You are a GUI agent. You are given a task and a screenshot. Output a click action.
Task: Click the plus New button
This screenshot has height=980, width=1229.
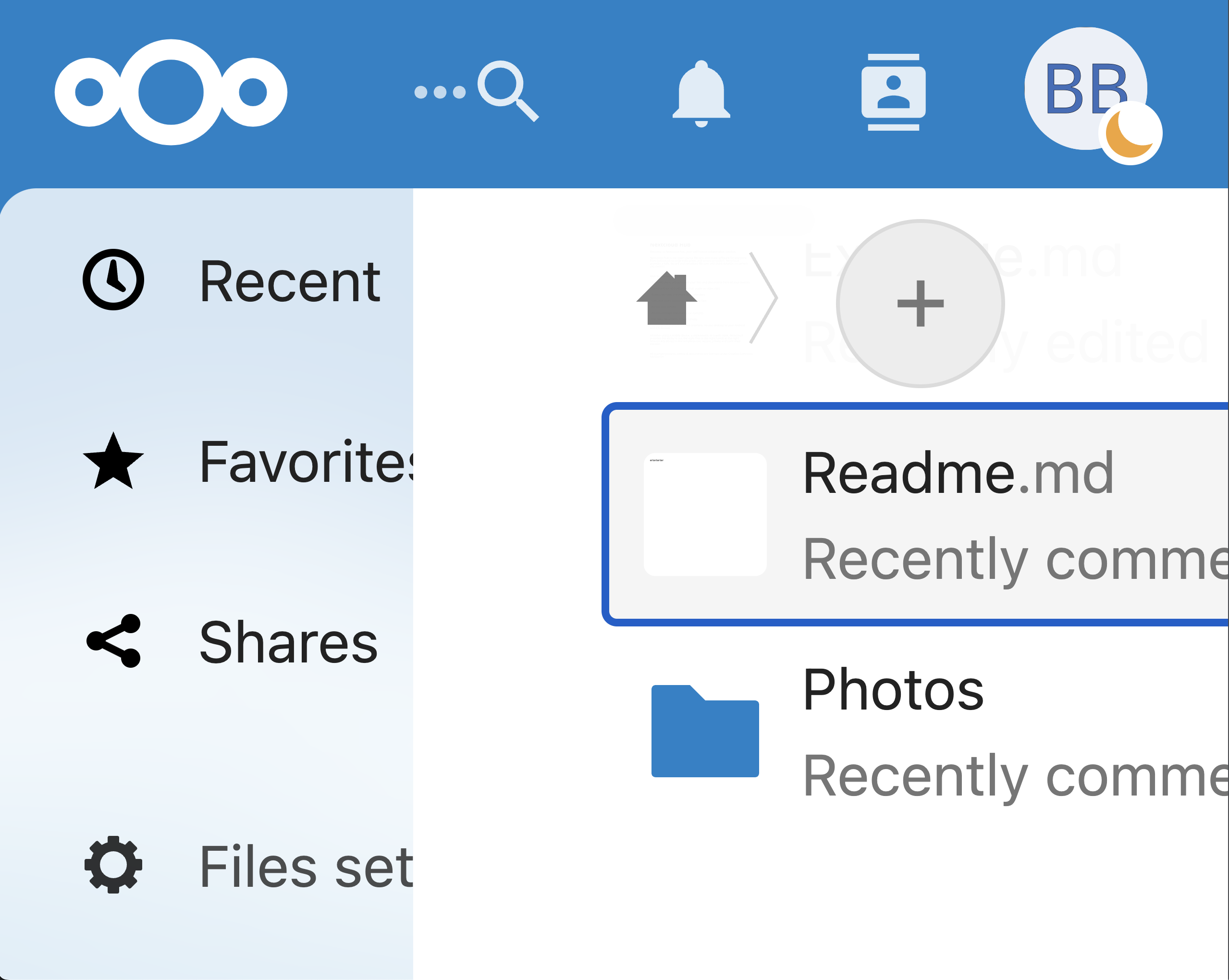pos(920,303)
